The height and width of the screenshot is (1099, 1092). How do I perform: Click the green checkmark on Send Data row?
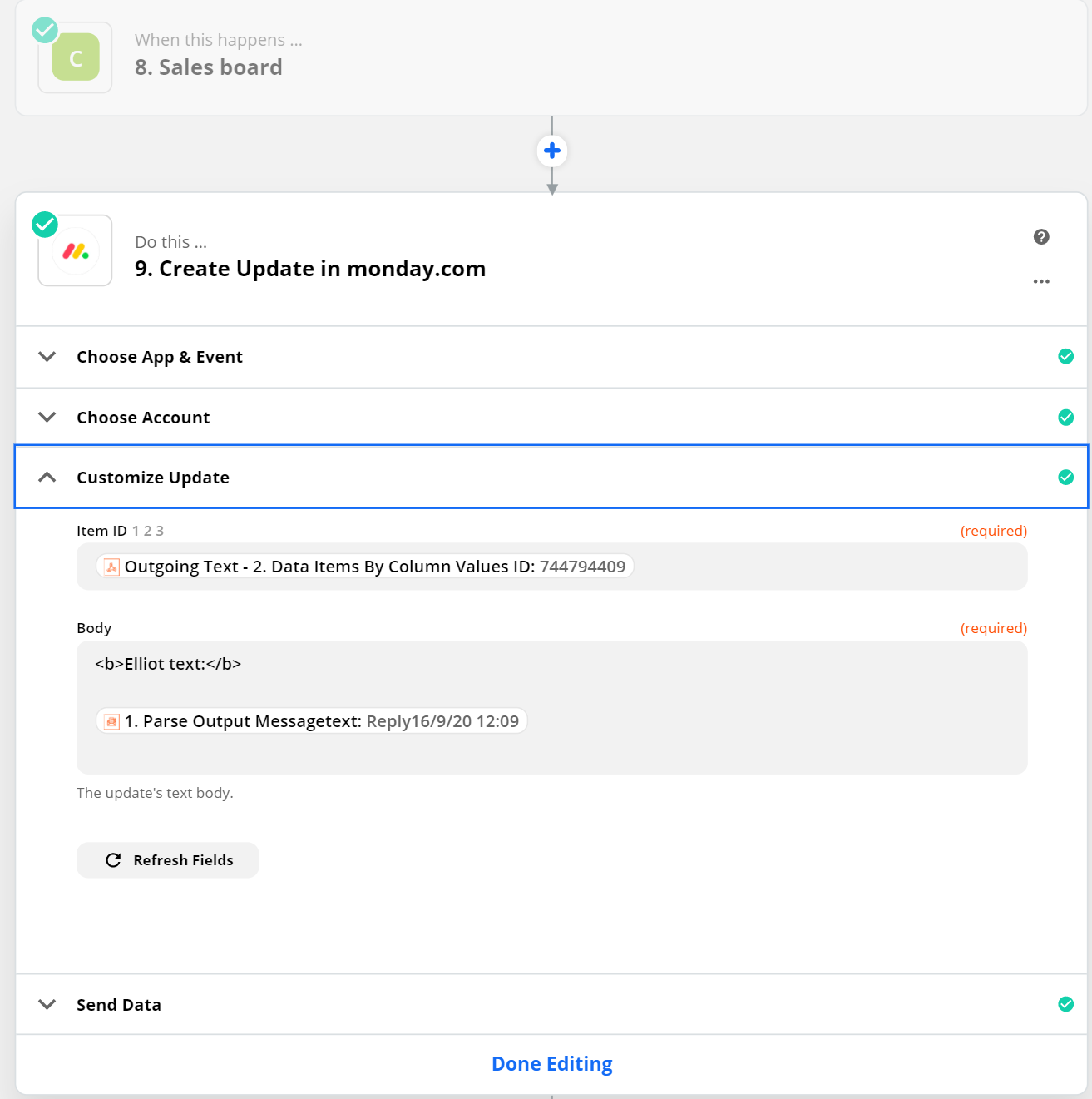point(1065,1004)
